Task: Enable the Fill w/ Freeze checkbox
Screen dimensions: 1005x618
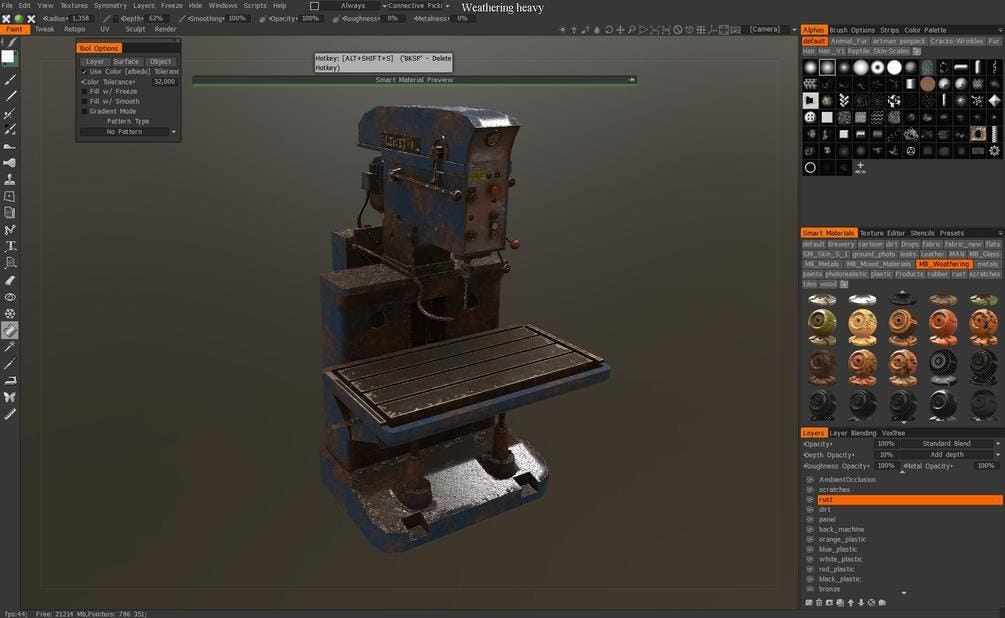Action: point(85,91)
